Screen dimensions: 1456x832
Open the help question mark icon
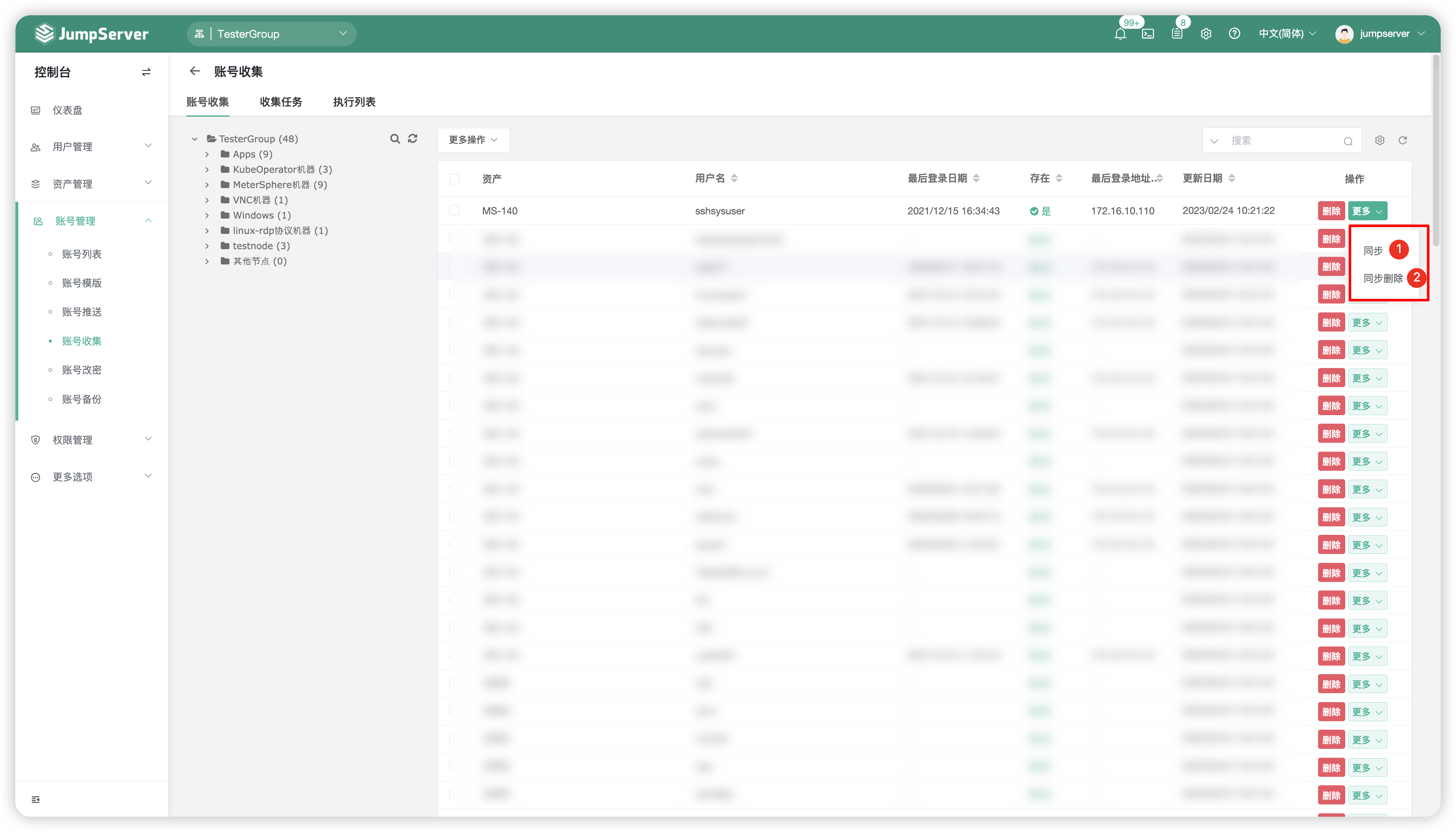(1234, 34)
